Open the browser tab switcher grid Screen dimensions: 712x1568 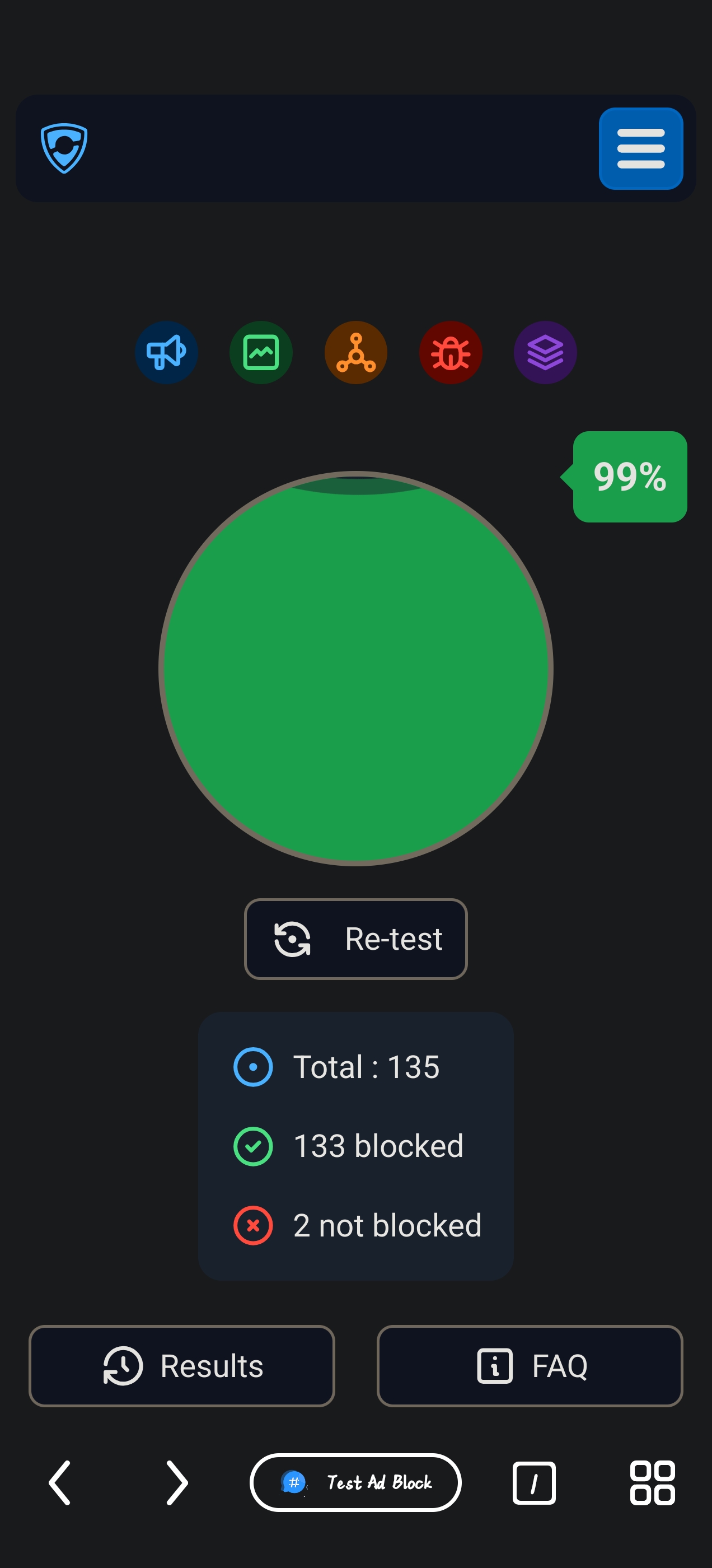652,1482
